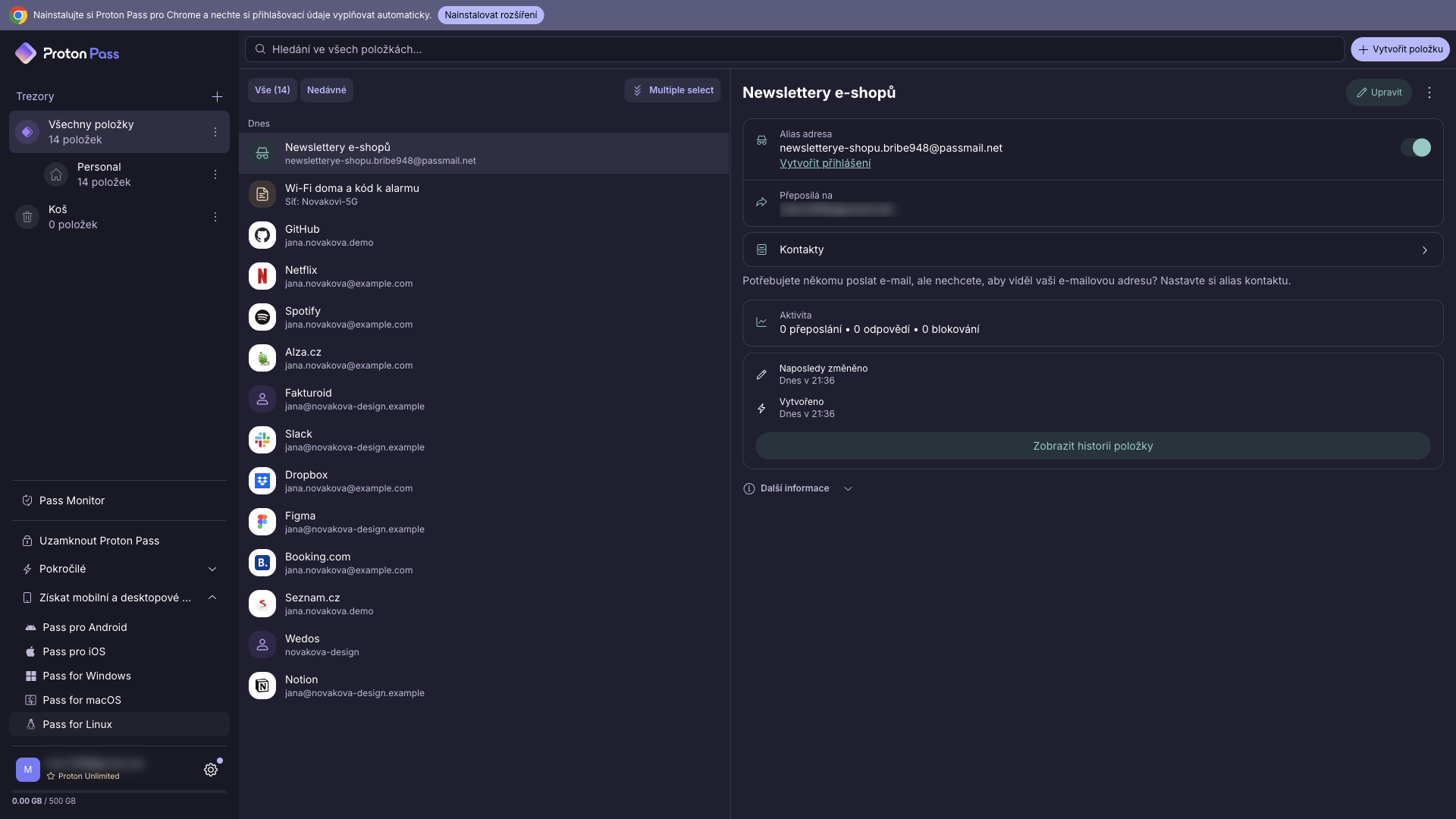The image size is (1456, 819).
Task: Select the GitHub item icon
Action: [x=262, y=235]
